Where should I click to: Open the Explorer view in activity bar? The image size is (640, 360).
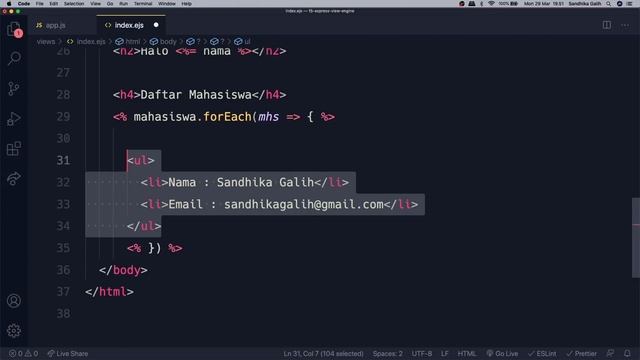[14, 29]
